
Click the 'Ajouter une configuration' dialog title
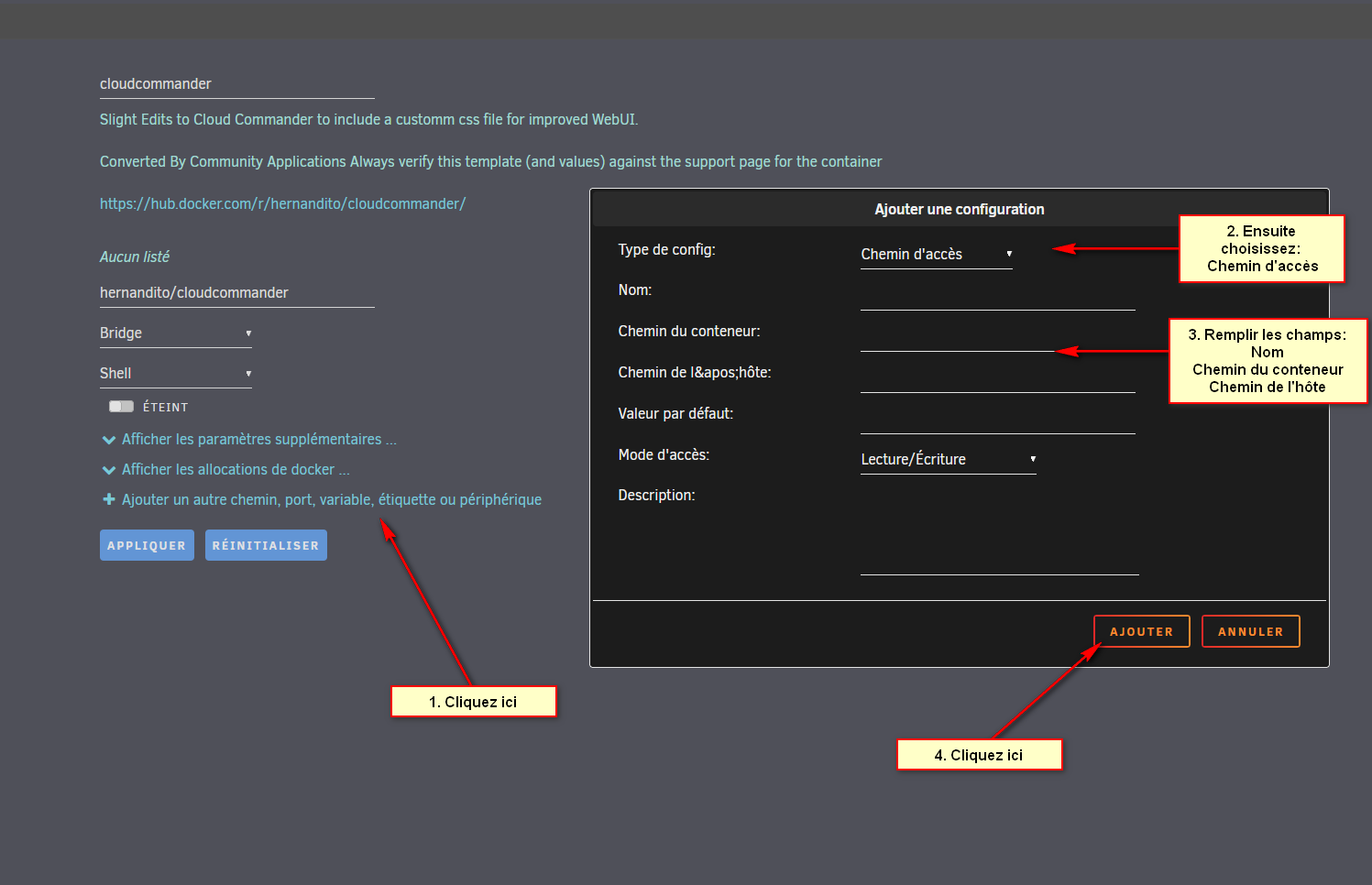tap(959, 210)
